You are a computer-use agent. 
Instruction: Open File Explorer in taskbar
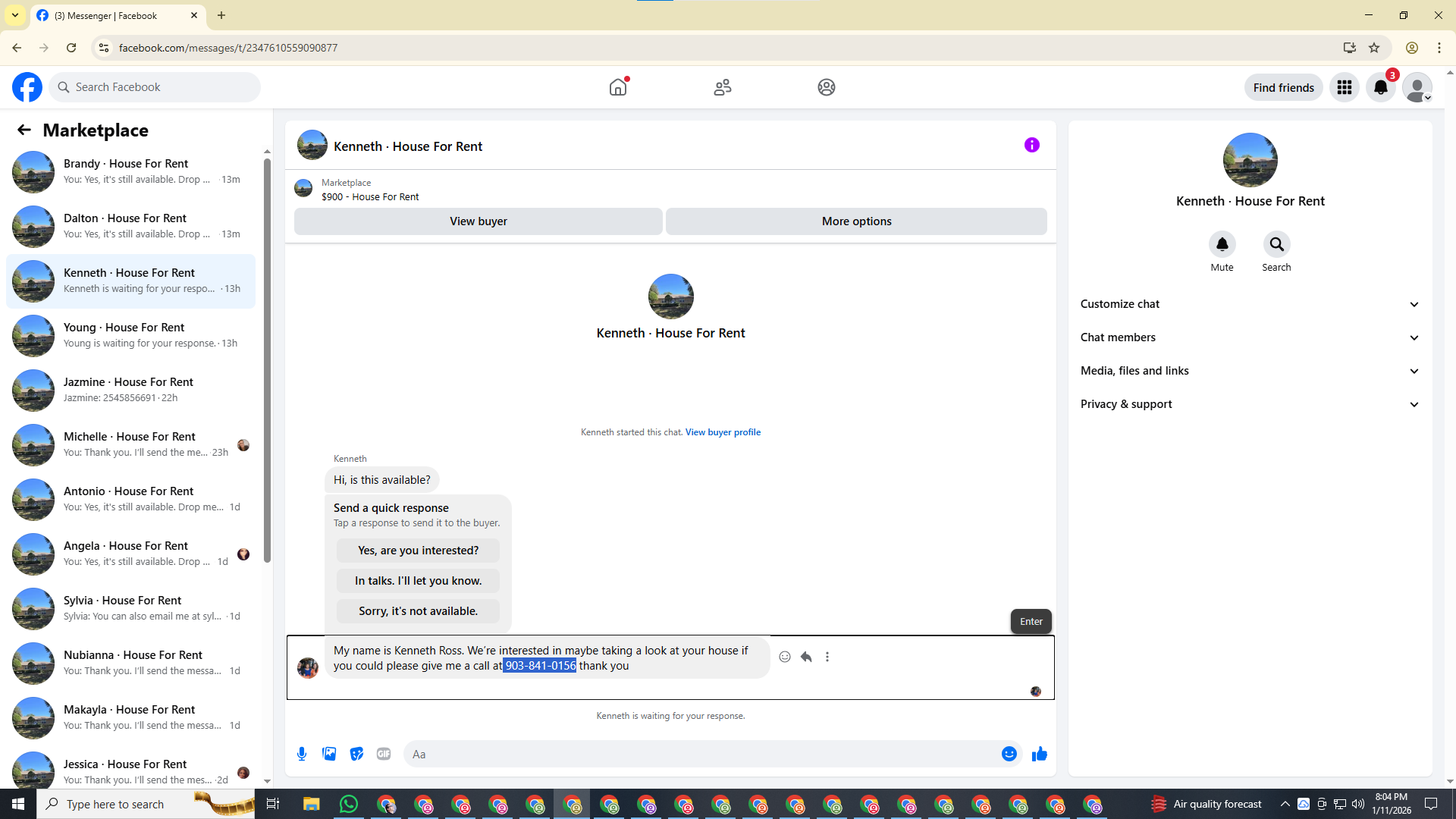tap(312, 804)
